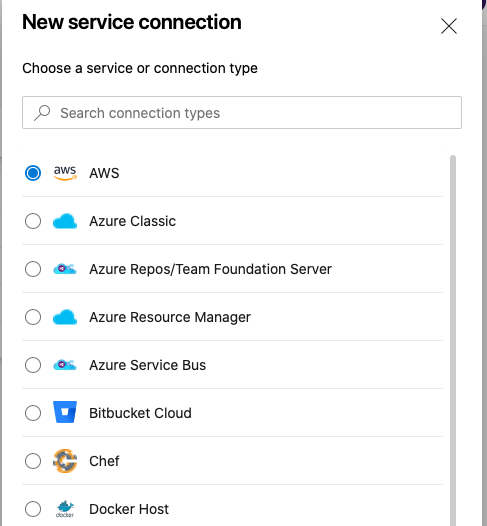Click the 'Azure Classic' label text
This screenshot has width=487, height=526.
[132, 221]
